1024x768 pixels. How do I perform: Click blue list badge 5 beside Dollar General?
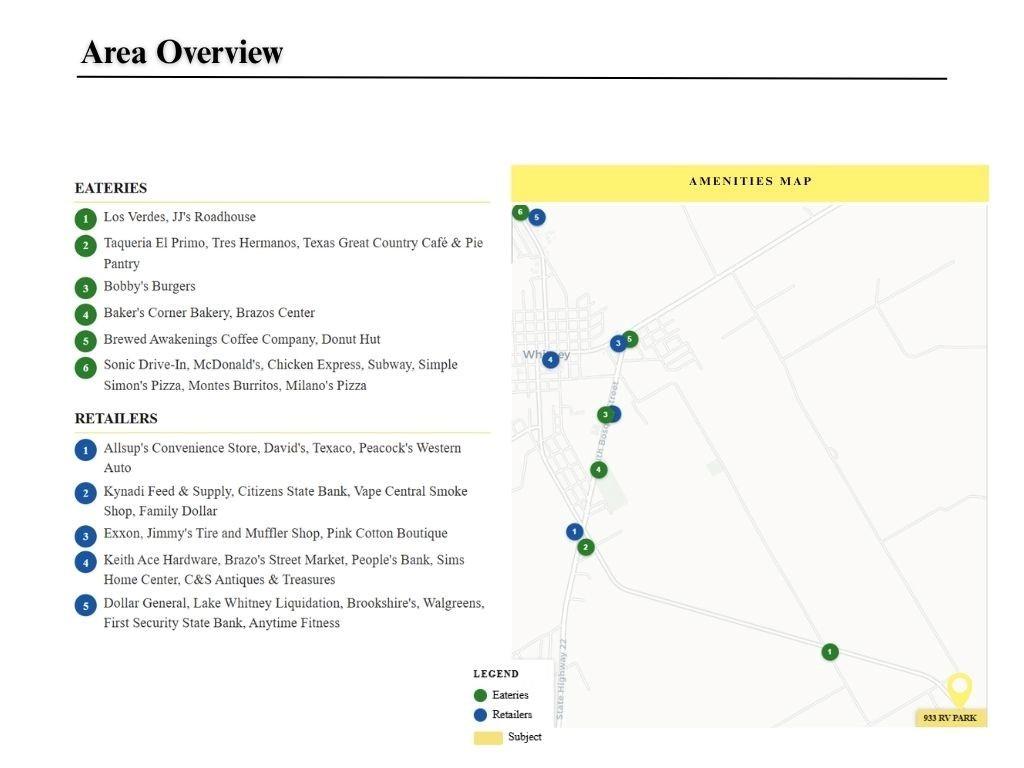click(x=86, y=605)
